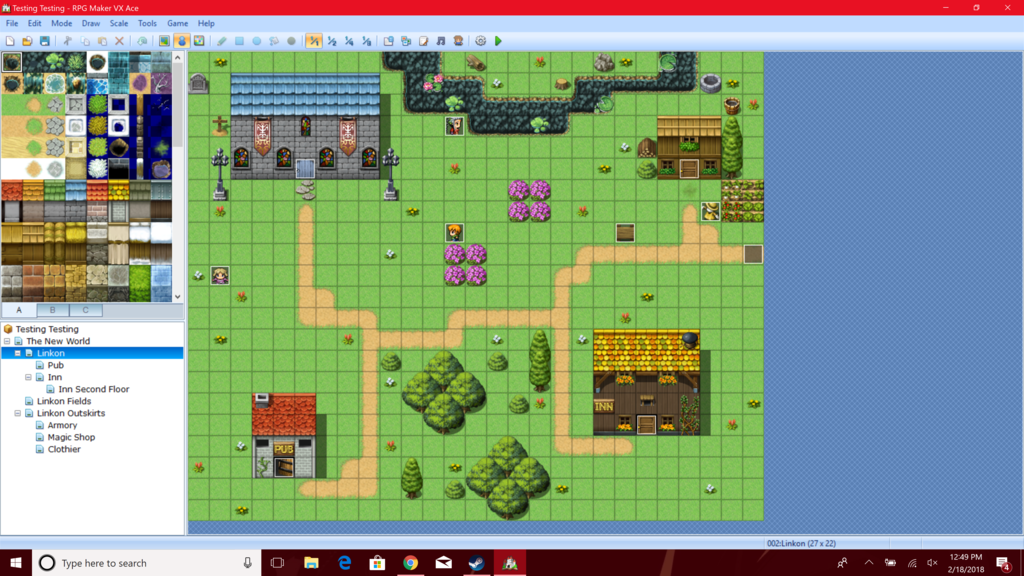This screenshot has width=1024, height=576.
Task: Open the Database gear icon
Action: 480,41
